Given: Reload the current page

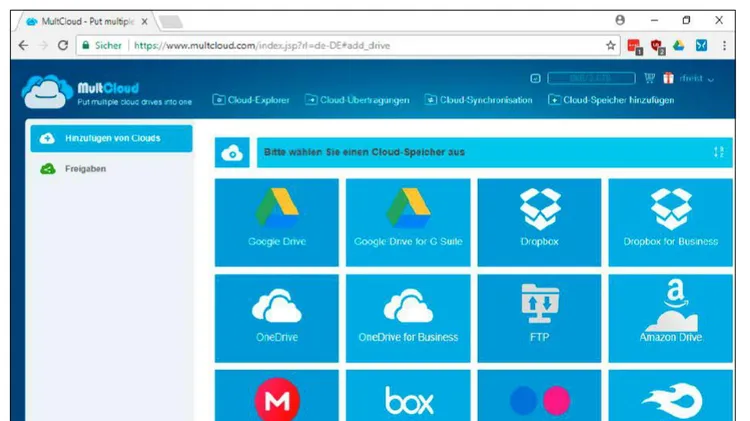Looking at the screenshot, I should [63, 45].
